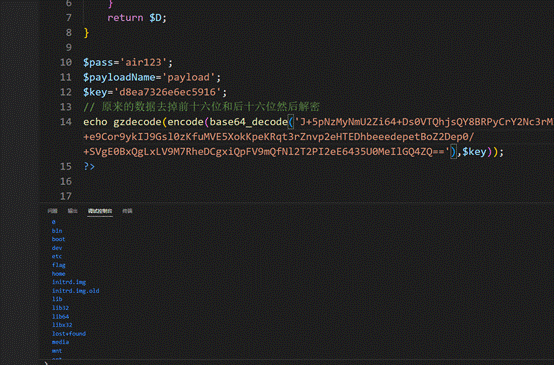This screenshot has height=365, width=554.
Task: Click the base64 line starting '+SVgE0BxQgLxLV9'
Action: tap(266, 152)
